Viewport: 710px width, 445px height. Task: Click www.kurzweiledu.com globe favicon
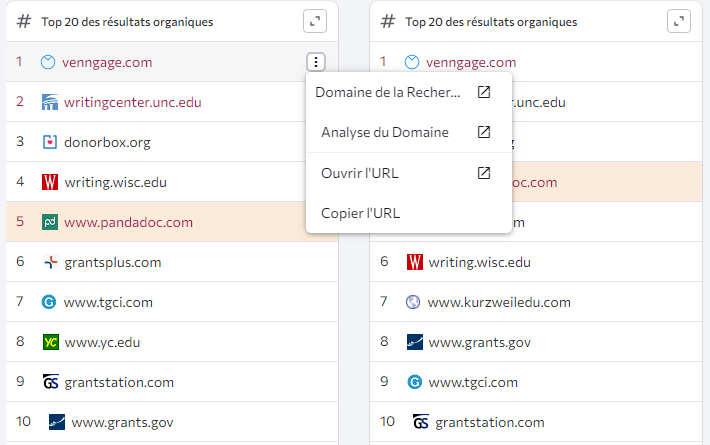point(413,302)
